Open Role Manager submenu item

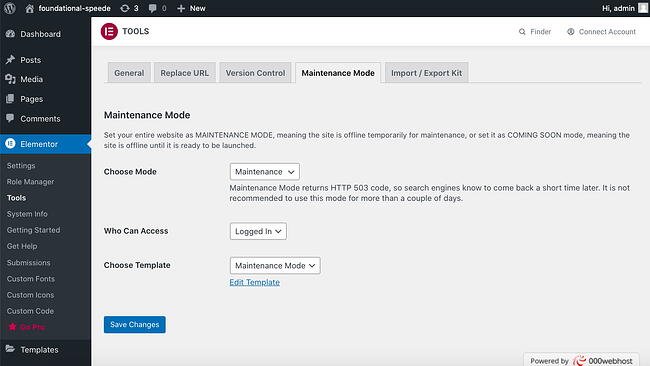30,182
